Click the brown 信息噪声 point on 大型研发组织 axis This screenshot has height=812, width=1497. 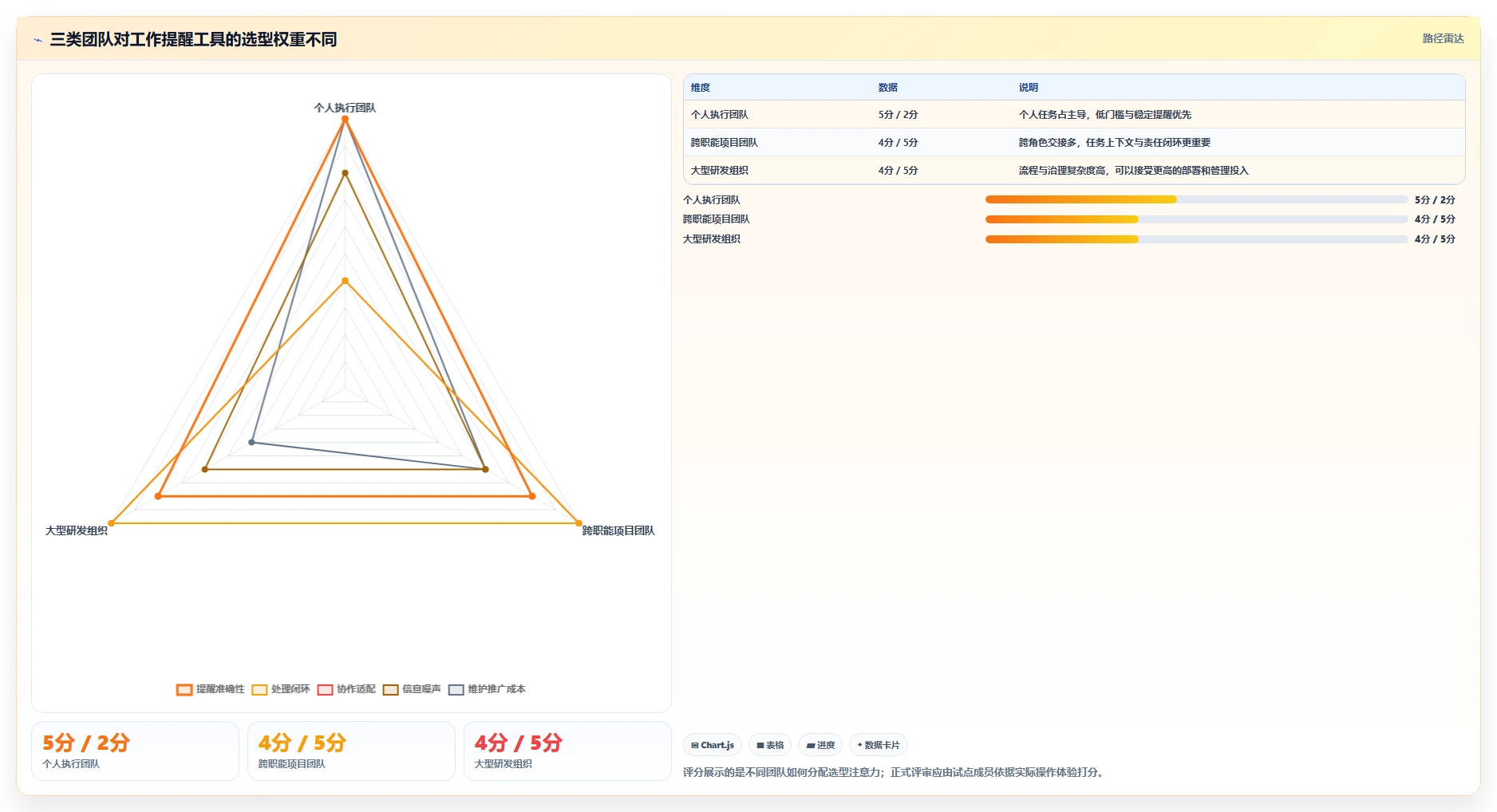205,469
